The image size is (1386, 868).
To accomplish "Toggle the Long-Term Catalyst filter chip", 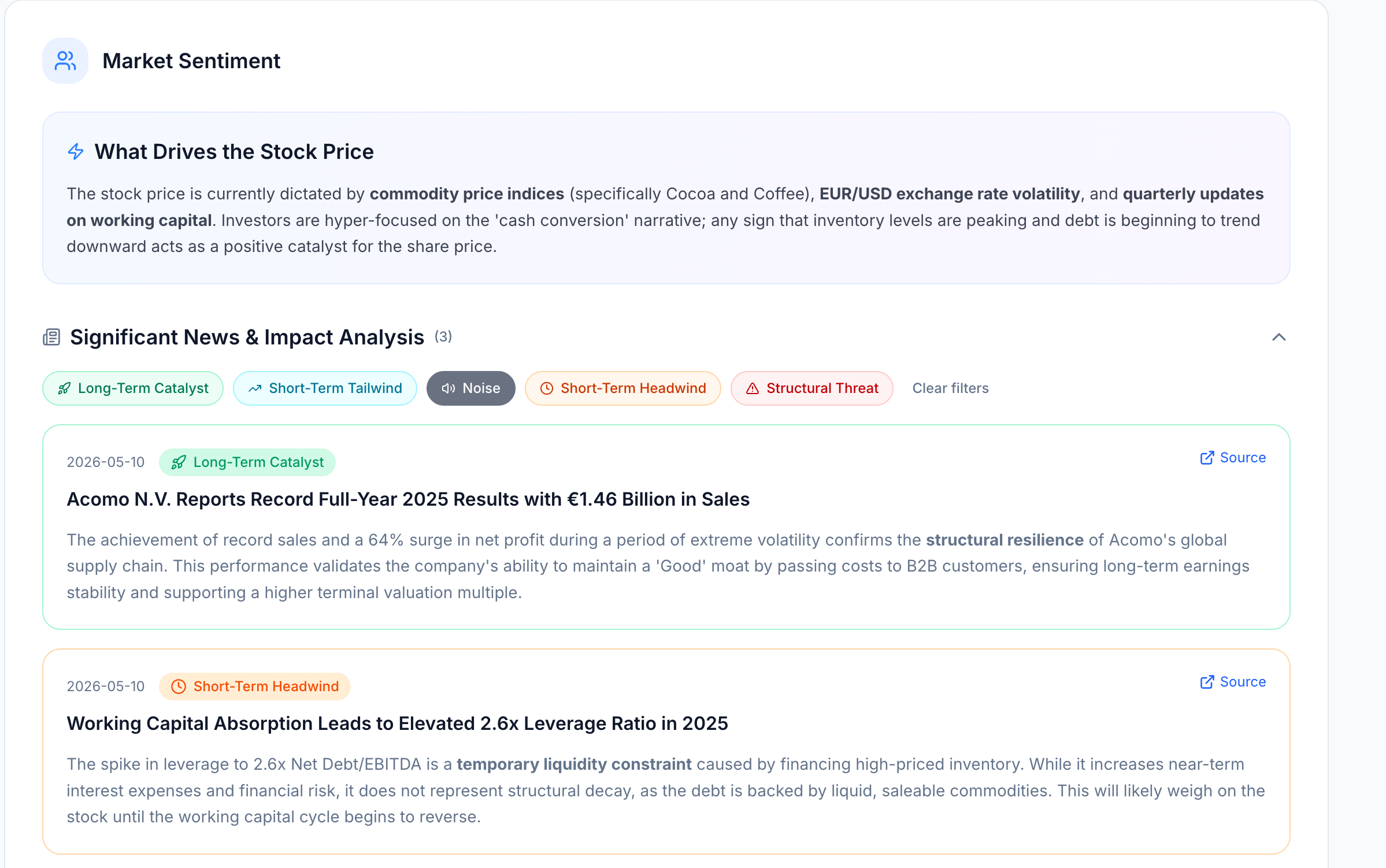I will (133, 388).
